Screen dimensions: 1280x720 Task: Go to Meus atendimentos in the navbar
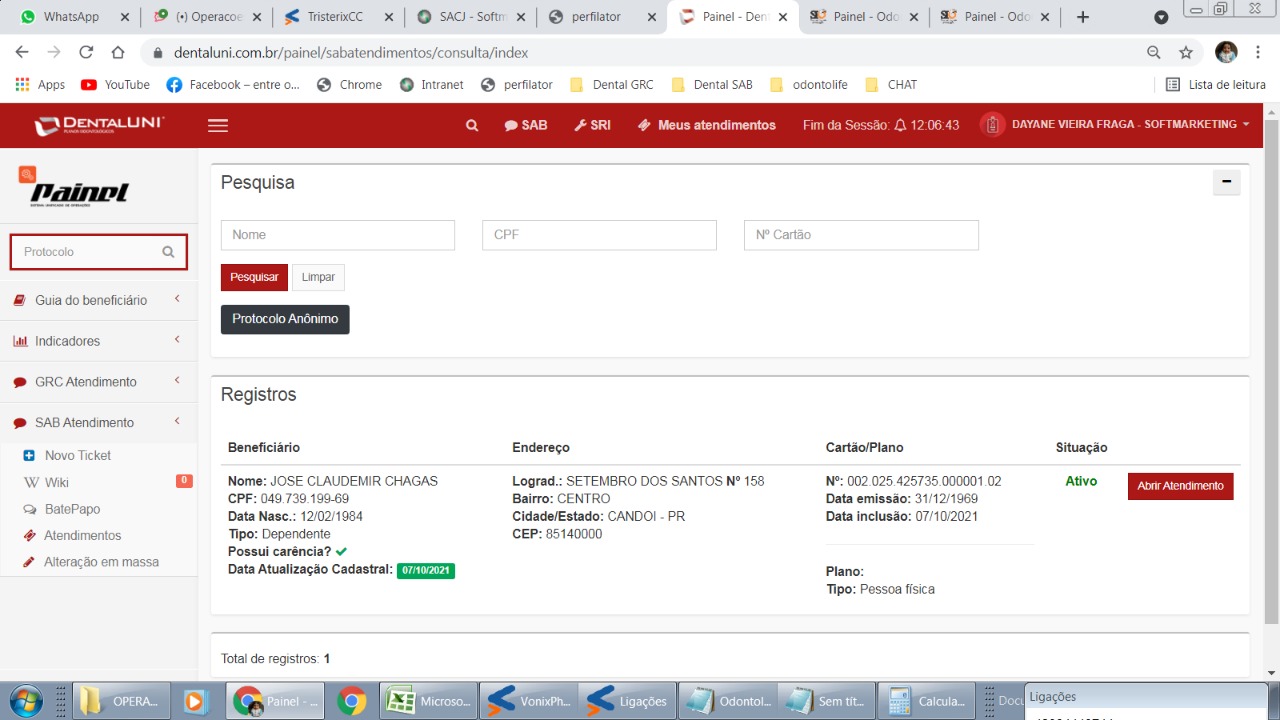coord(706,125)
